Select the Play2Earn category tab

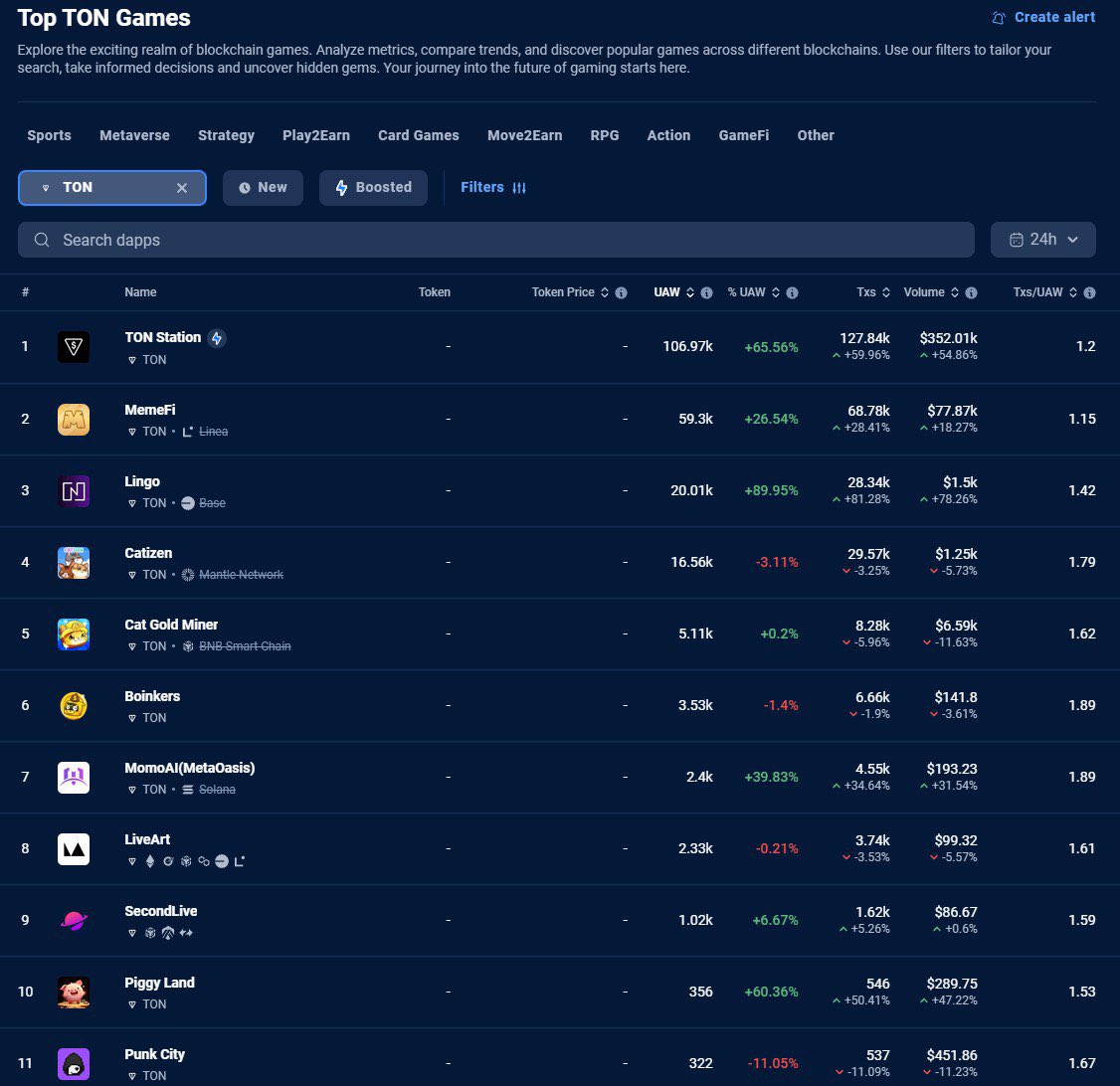[315, 135]
